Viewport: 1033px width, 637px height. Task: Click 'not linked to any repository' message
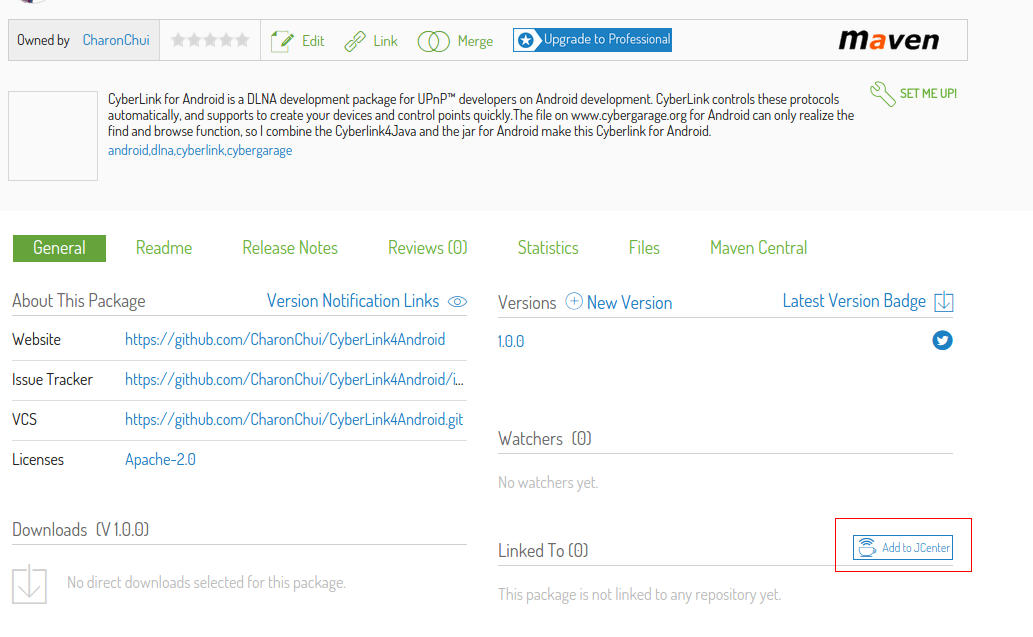tap(639, 595)
